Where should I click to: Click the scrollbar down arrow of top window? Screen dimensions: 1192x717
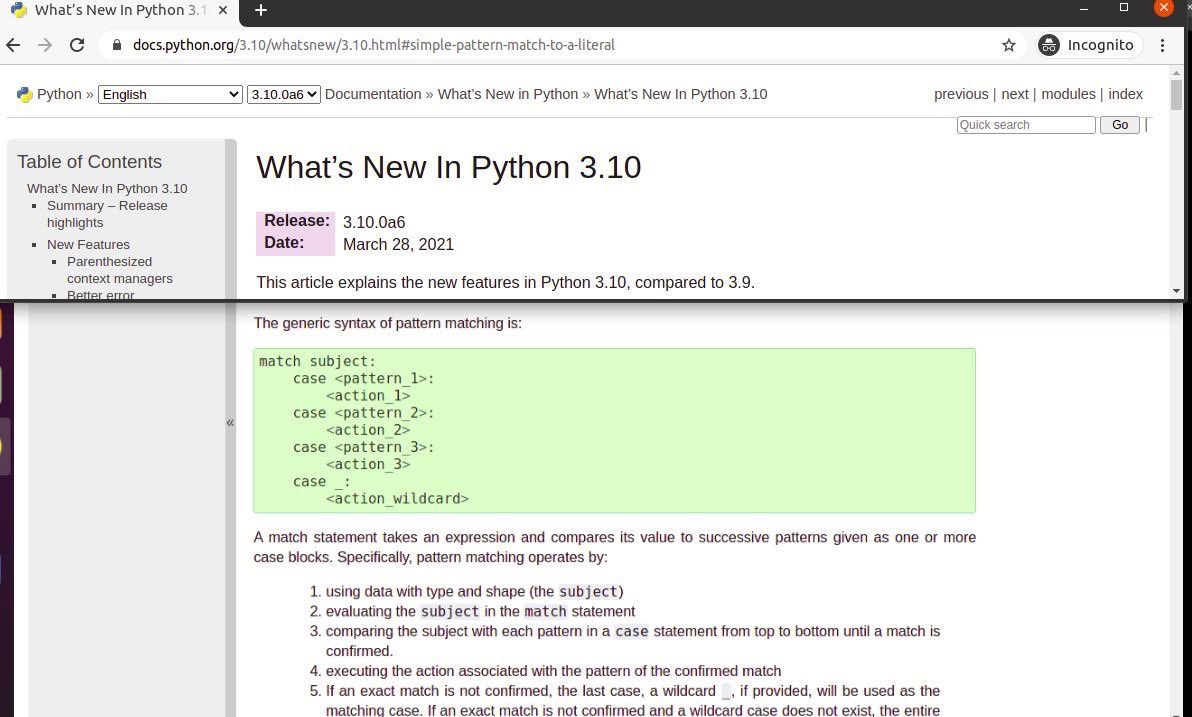[1177, 291]
